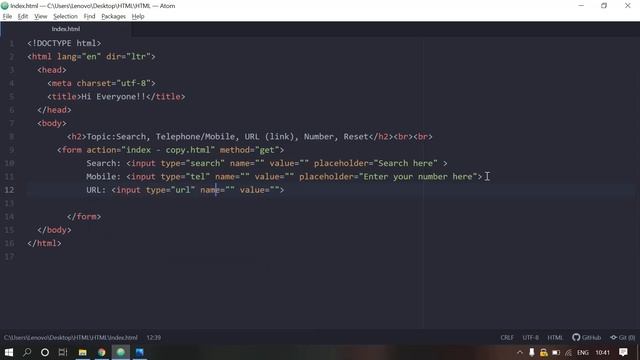Image resolution: width=640 pixels, height=360 pixels.
Task: Click the opening <body> tag
Action: click(x=51, y=123)
